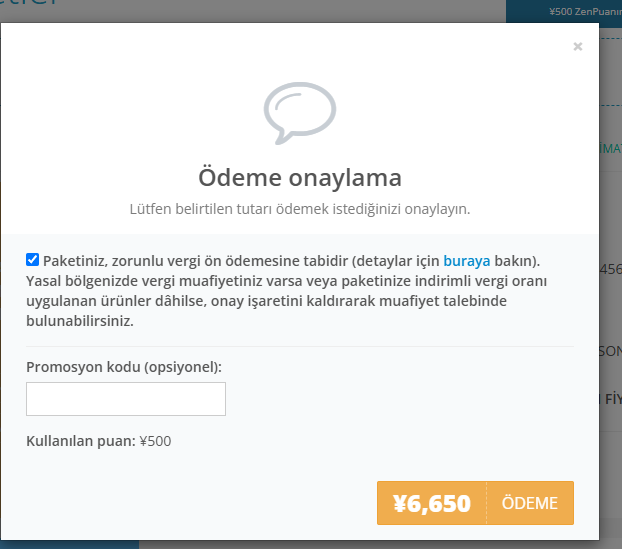Click the word "onaylama" in the title
The width and height of the screenshot is (622, 549).
355,178
